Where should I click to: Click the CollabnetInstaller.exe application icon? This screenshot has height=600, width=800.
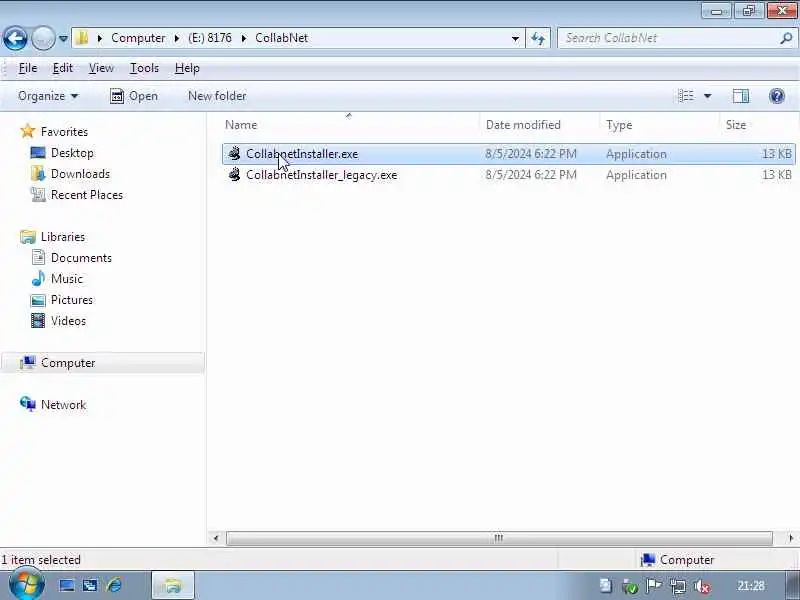pyautogui.click(x=234, y=154)
